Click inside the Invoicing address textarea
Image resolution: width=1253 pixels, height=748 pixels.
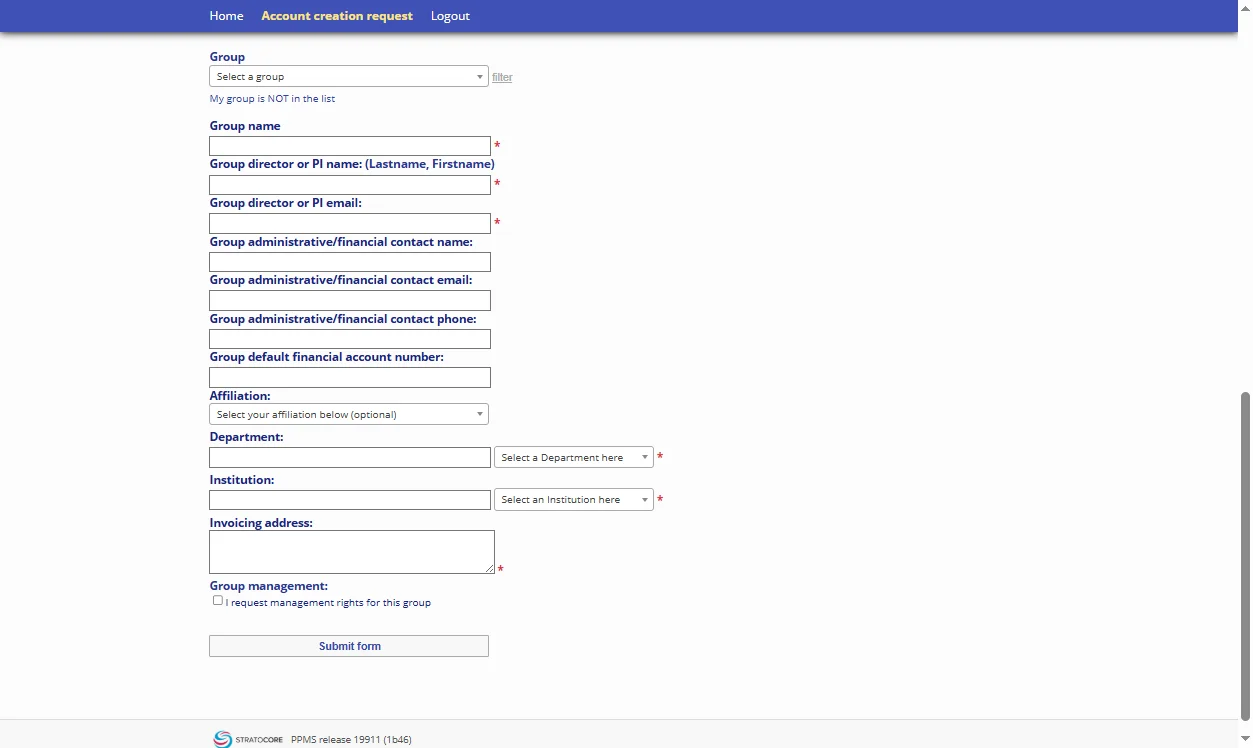tap(351, 552)
